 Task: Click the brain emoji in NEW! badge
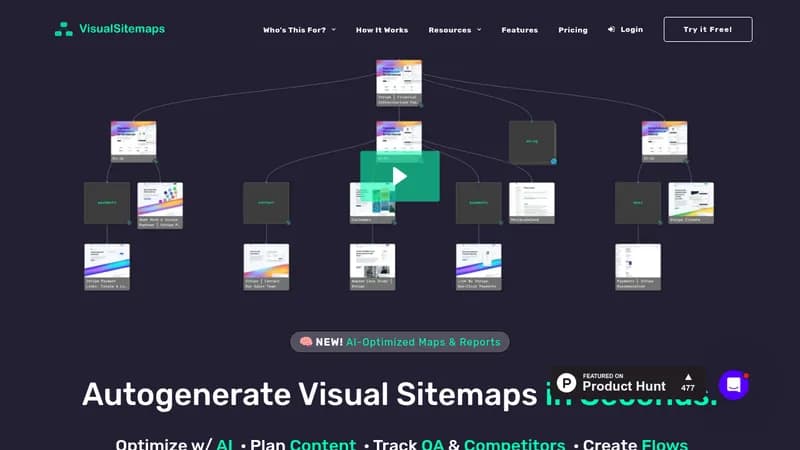click(x=306, y=341)
